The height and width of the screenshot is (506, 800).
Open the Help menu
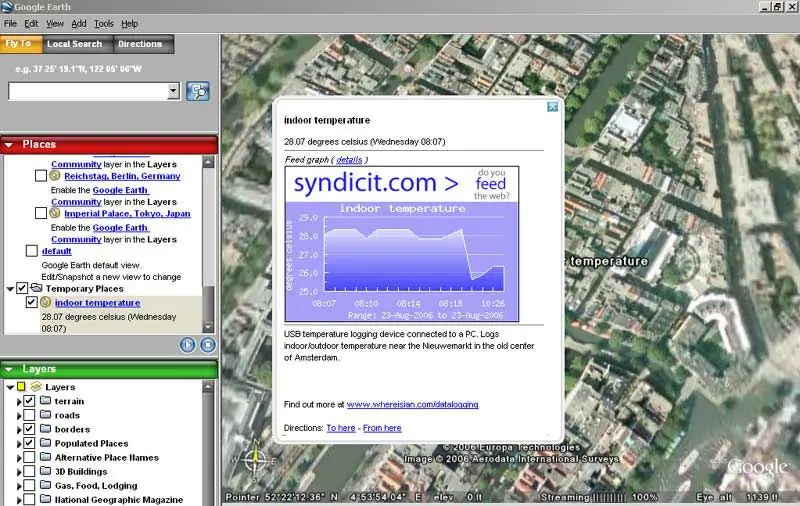130,23
